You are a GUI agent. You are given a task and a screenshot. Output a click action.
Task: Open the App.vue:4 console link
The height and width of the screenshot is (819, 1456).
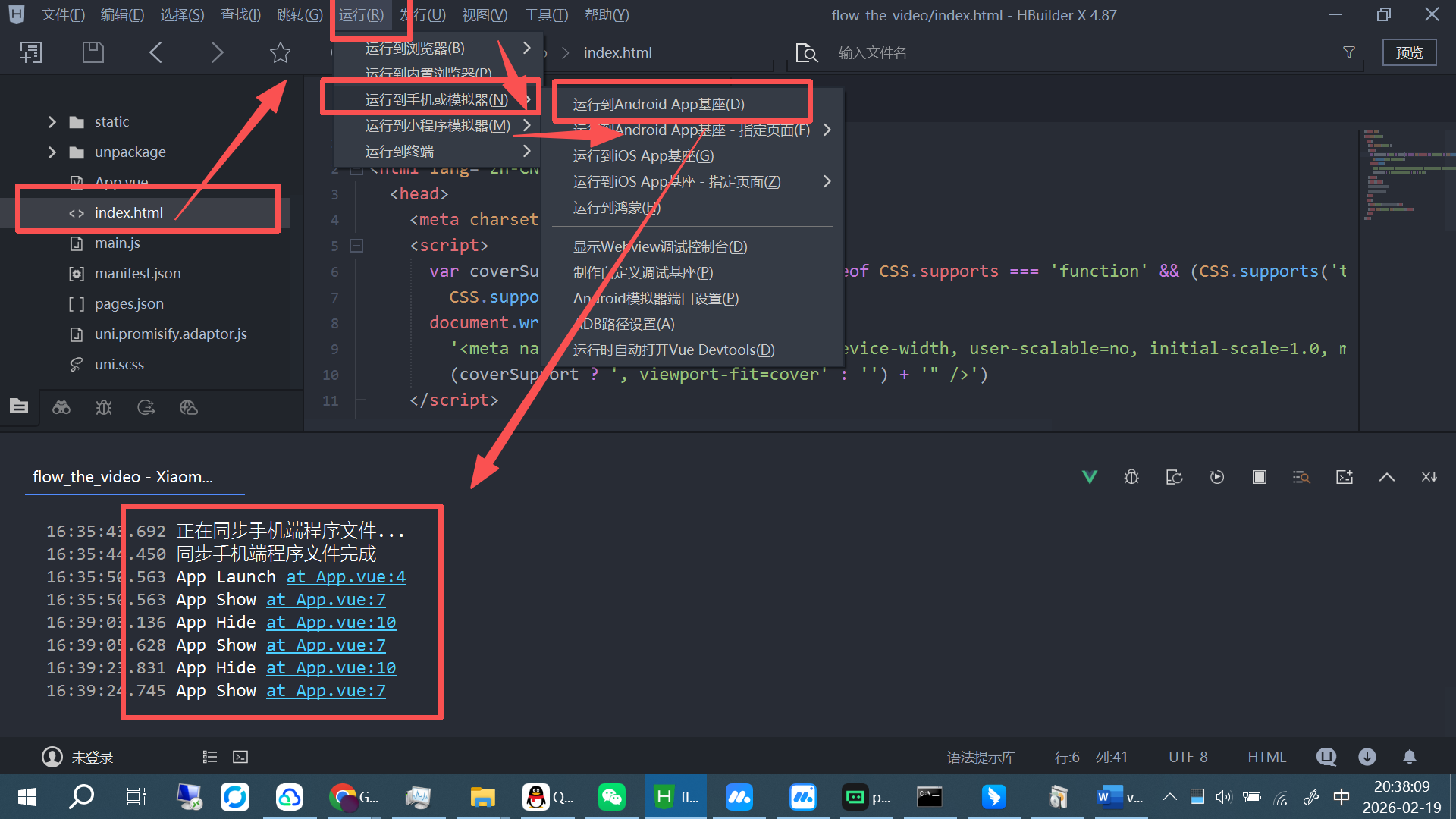click(x=346, y=577)
